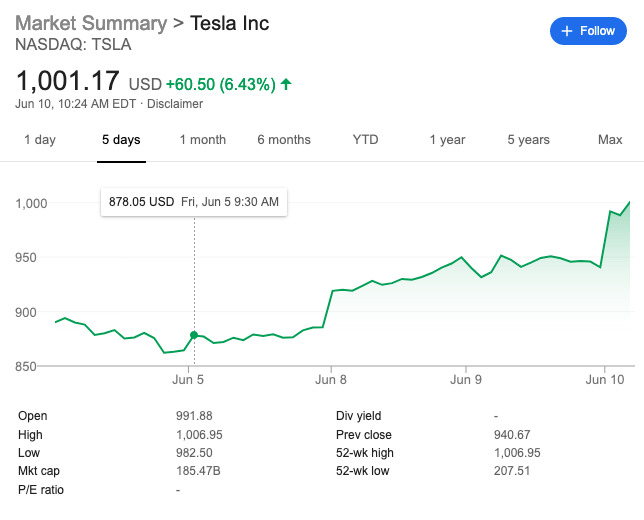Select the Max range tab

point(610,140)
